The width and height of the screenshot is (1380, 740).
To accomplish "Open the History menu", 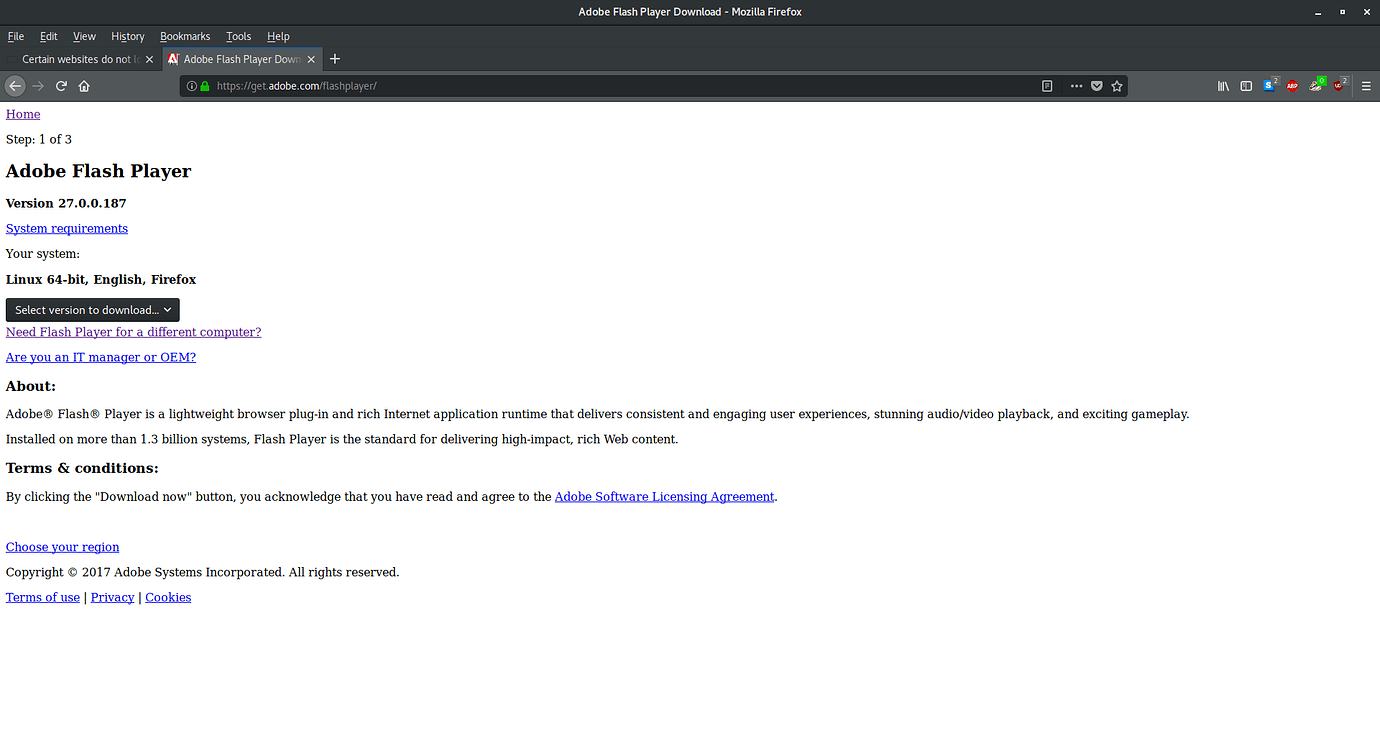I will click(x=128, y=36).
